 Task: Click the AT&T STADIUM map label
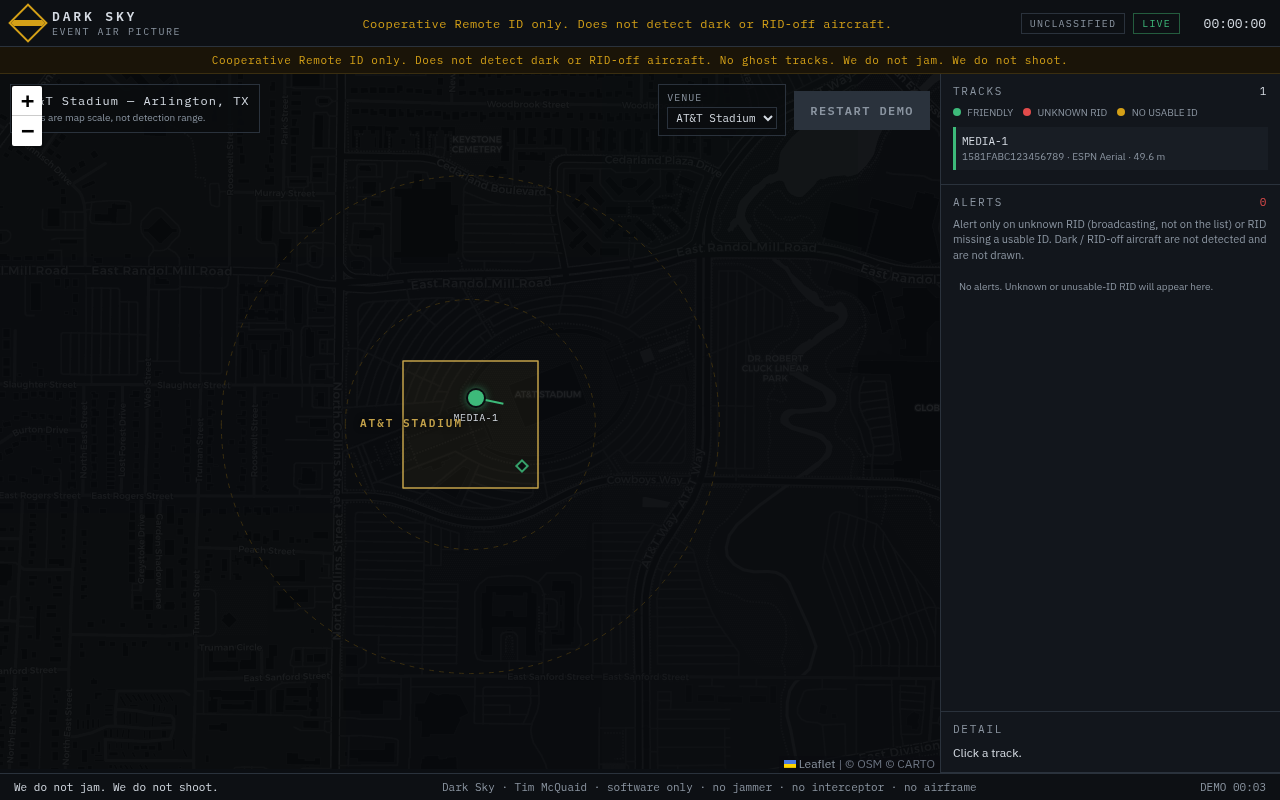coord(411,424)
